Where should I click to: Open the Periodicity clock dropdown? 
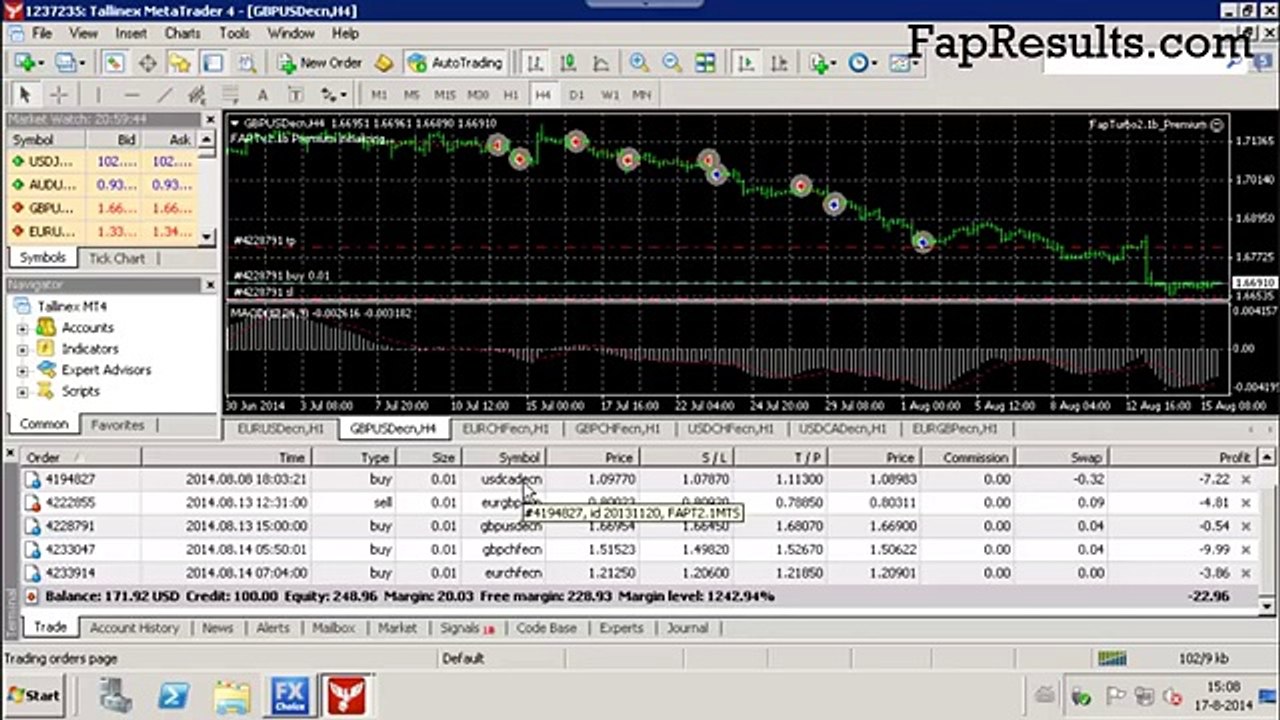tap(862, 63)
